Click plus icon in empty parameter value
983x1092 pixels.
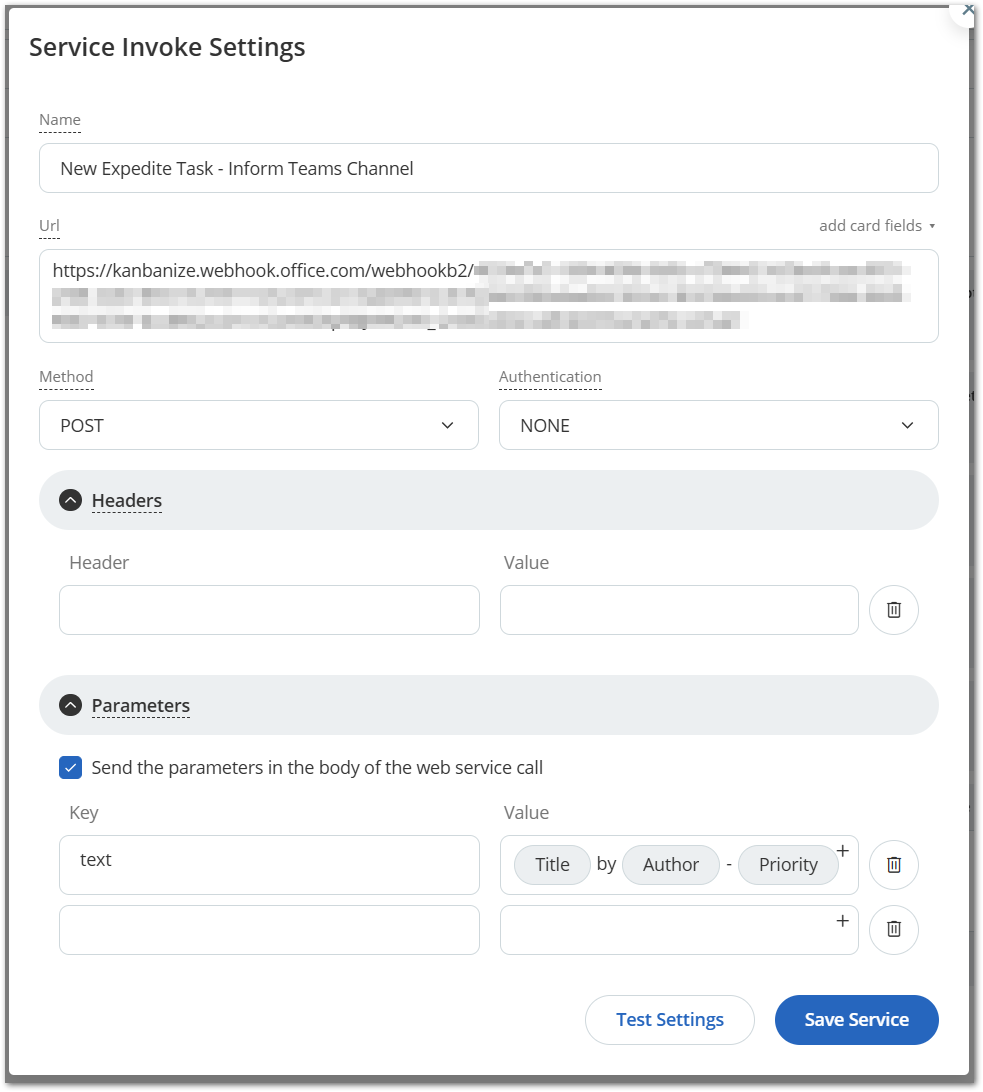tap(842, 921)
